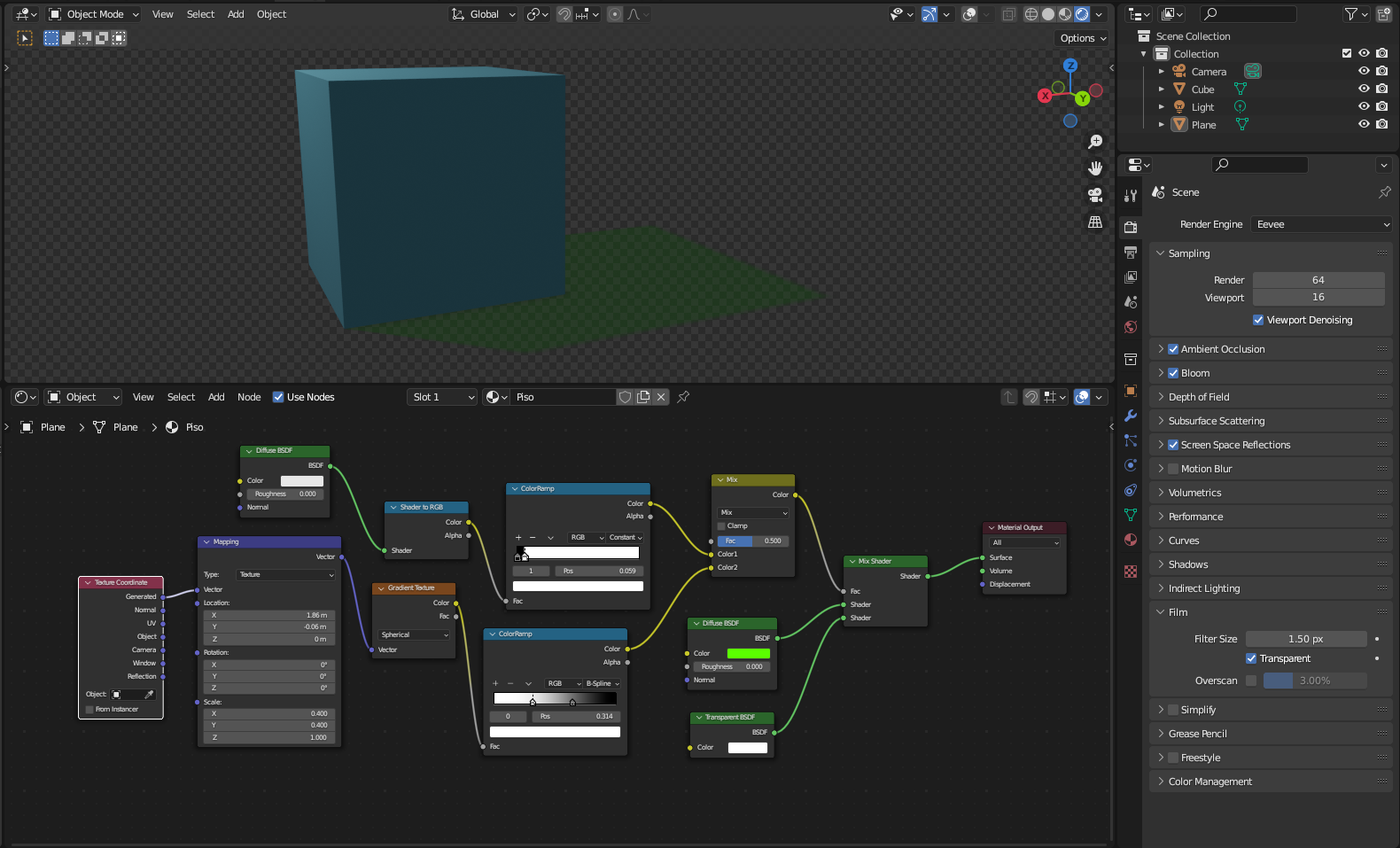The image size is (1400, 848).
Task: Open the node editor Node menu
Action: [249, 397]
